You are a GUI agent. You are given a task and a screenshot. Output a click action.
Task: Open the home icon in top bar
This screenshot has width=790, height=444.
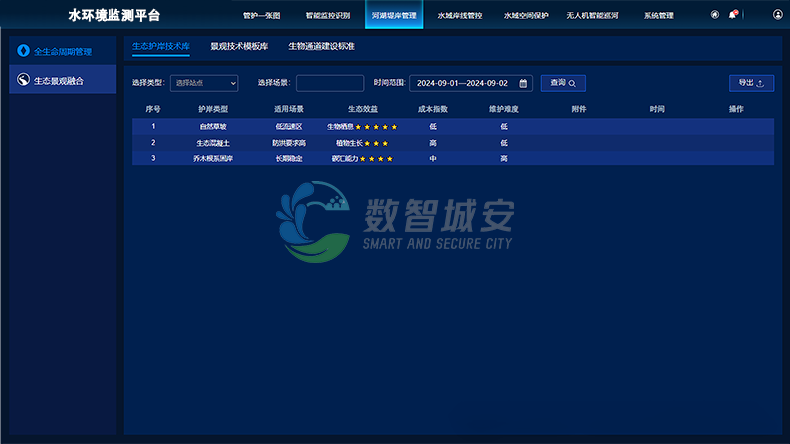click(714, 15)
